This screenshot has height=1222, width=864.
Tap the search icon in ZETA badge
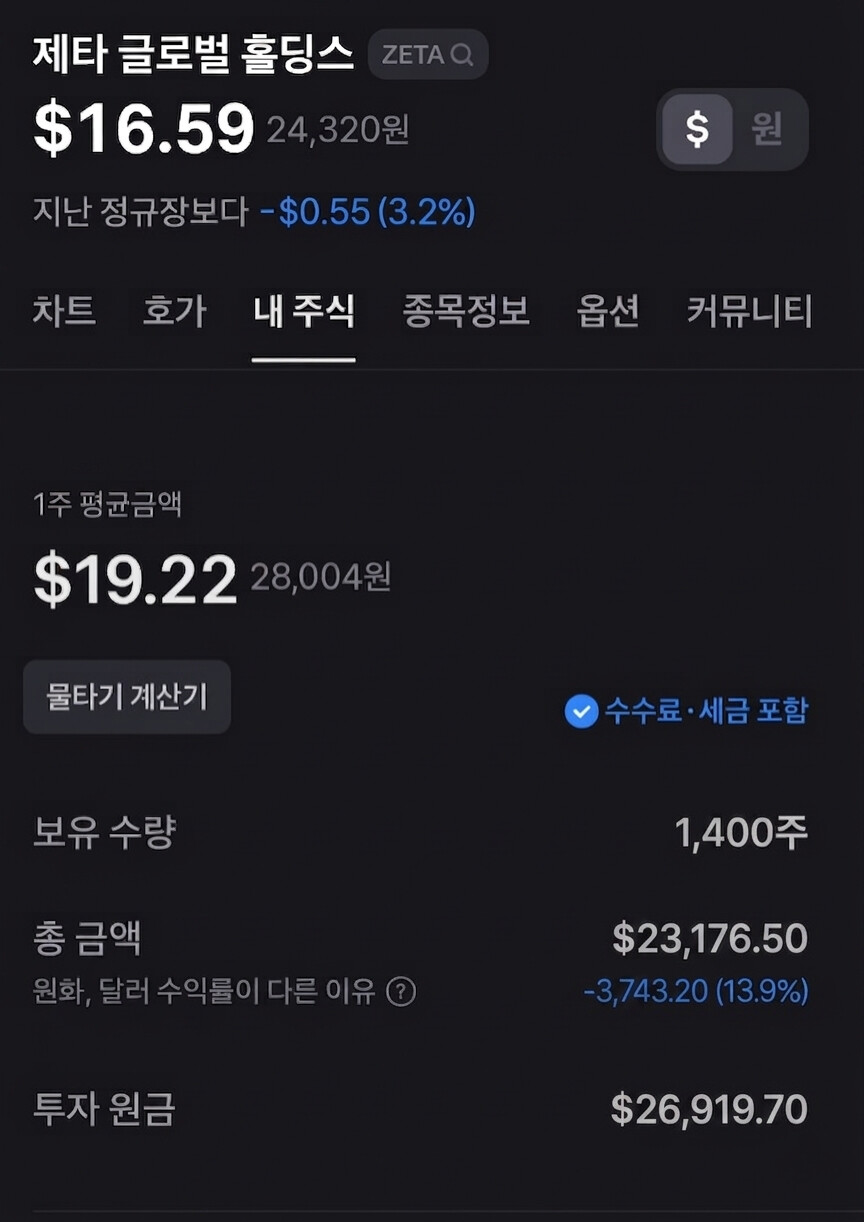[x=461, y=55]
